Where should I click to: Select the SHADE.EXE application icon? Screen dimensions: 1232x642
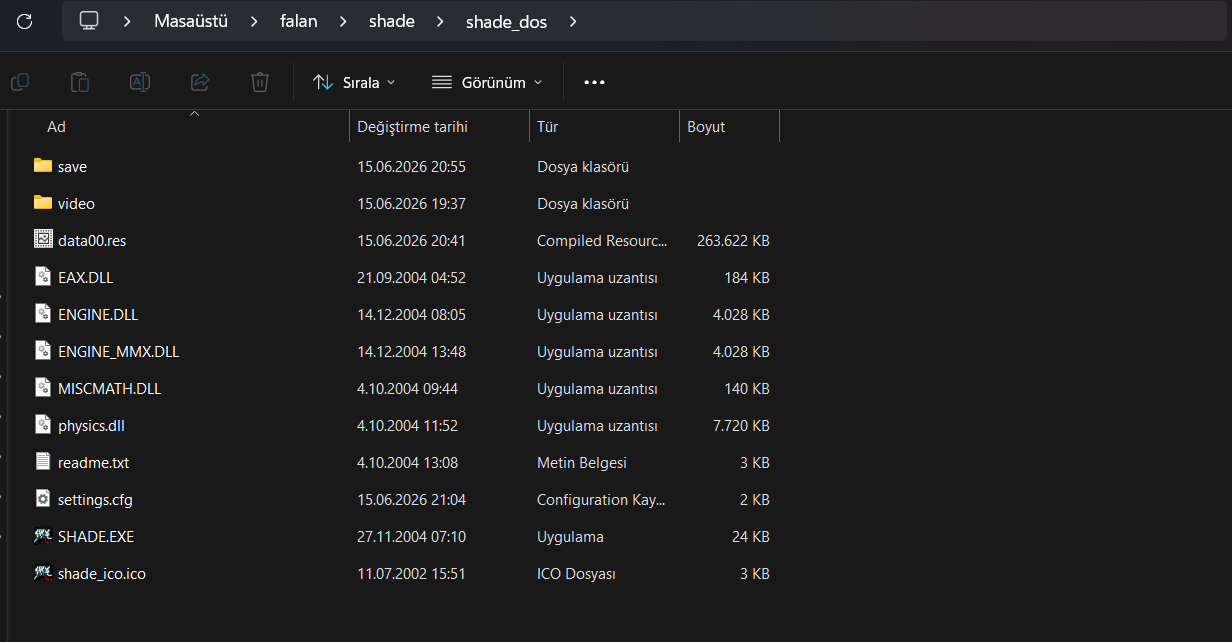tap(43, 536)
